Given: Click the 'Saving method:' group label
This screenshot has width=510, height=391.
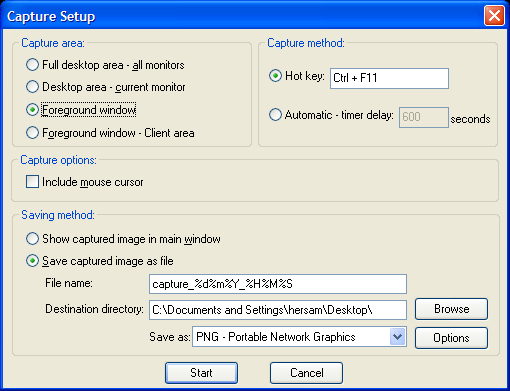Looking at the screenshot, I should 58,215.
